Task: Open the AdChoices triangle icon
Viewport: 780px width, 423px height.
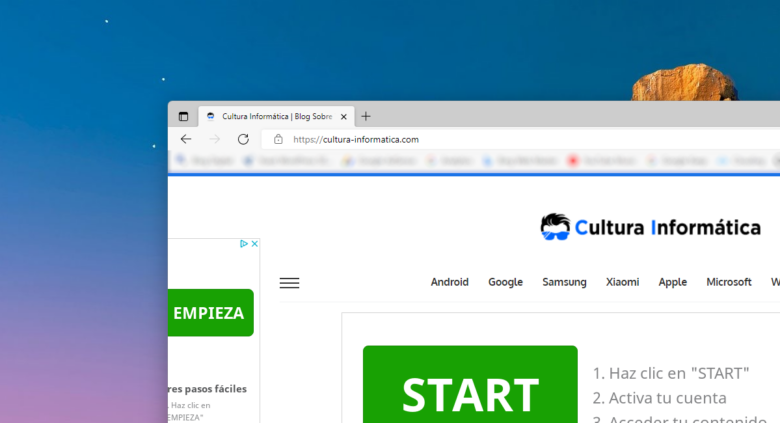Action: pos(244,243)
